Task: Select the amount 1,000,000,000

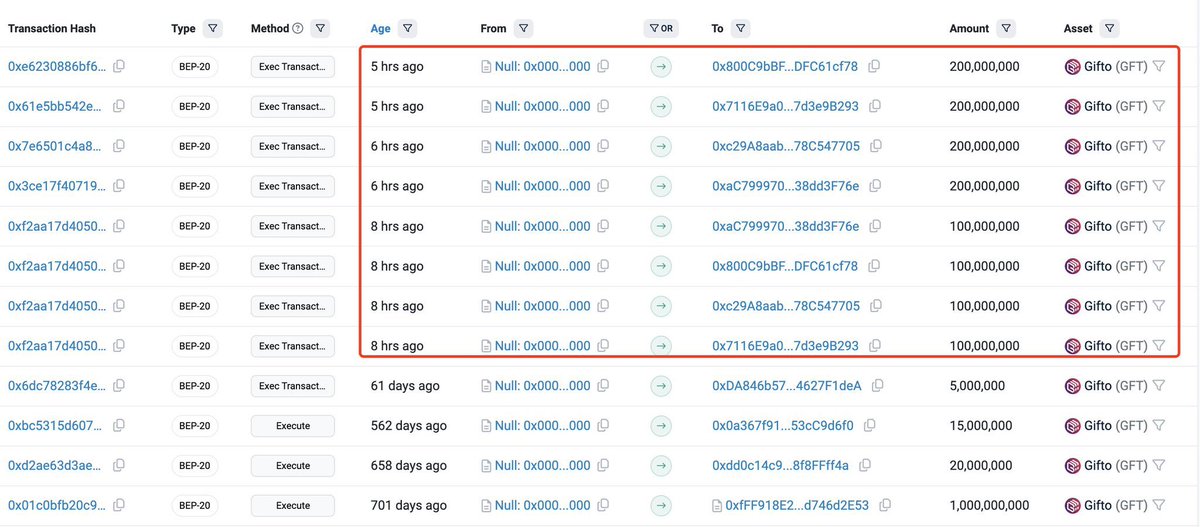Action: point(989,506)
